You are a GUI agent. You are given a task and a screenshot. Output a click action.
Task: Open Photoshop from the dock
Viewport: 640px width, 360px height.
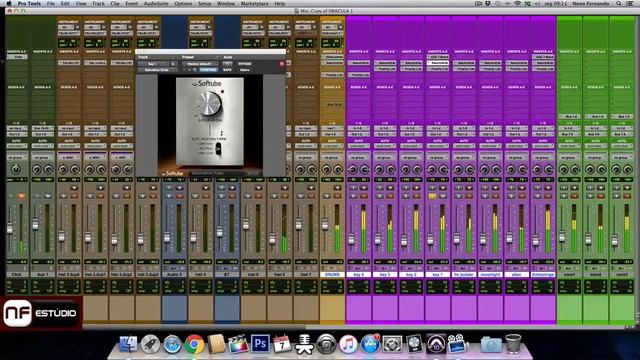click(x=260, y=344)
